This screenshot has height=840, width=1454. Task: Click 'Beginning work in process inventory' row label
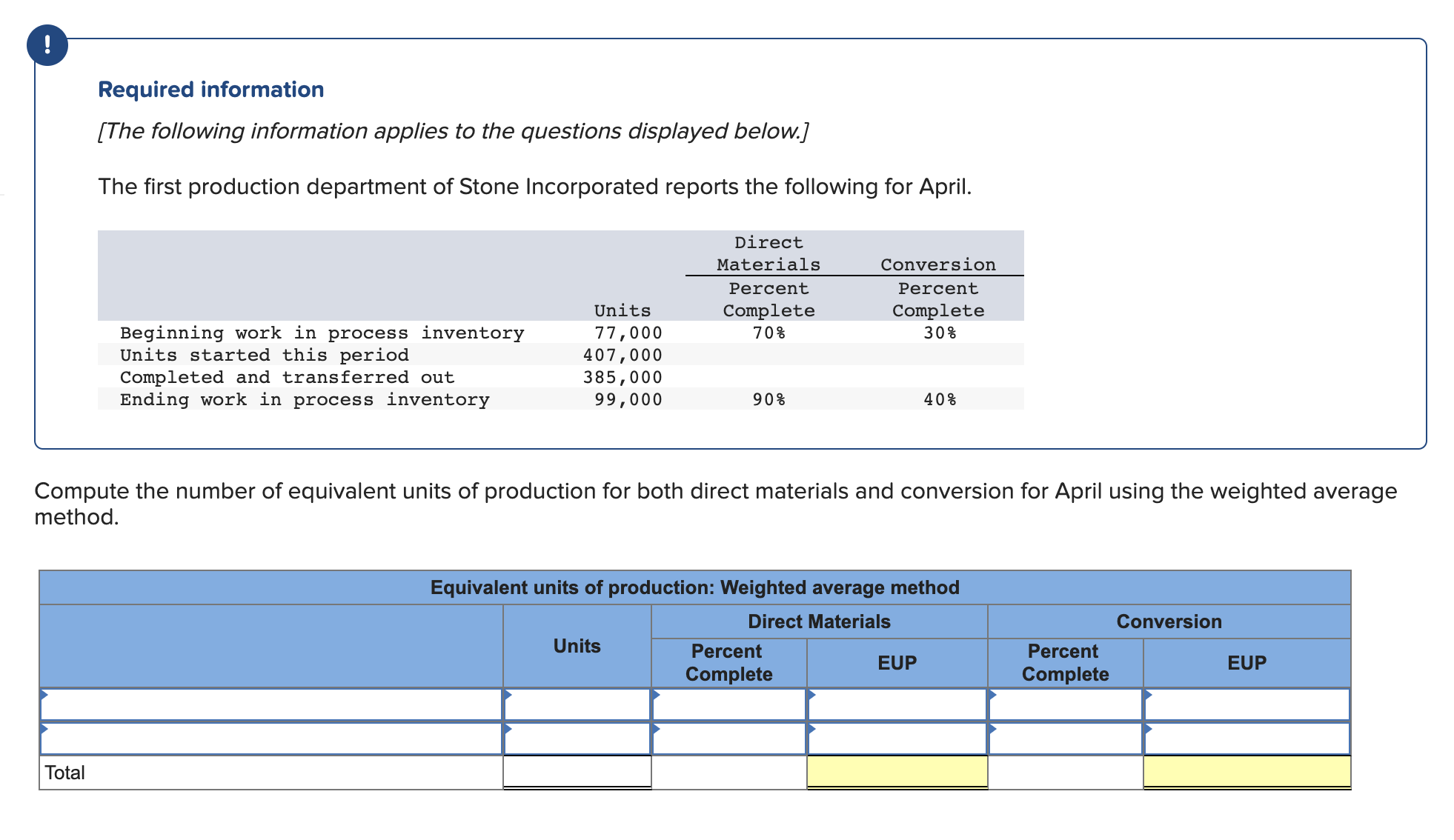pos(322,333)
